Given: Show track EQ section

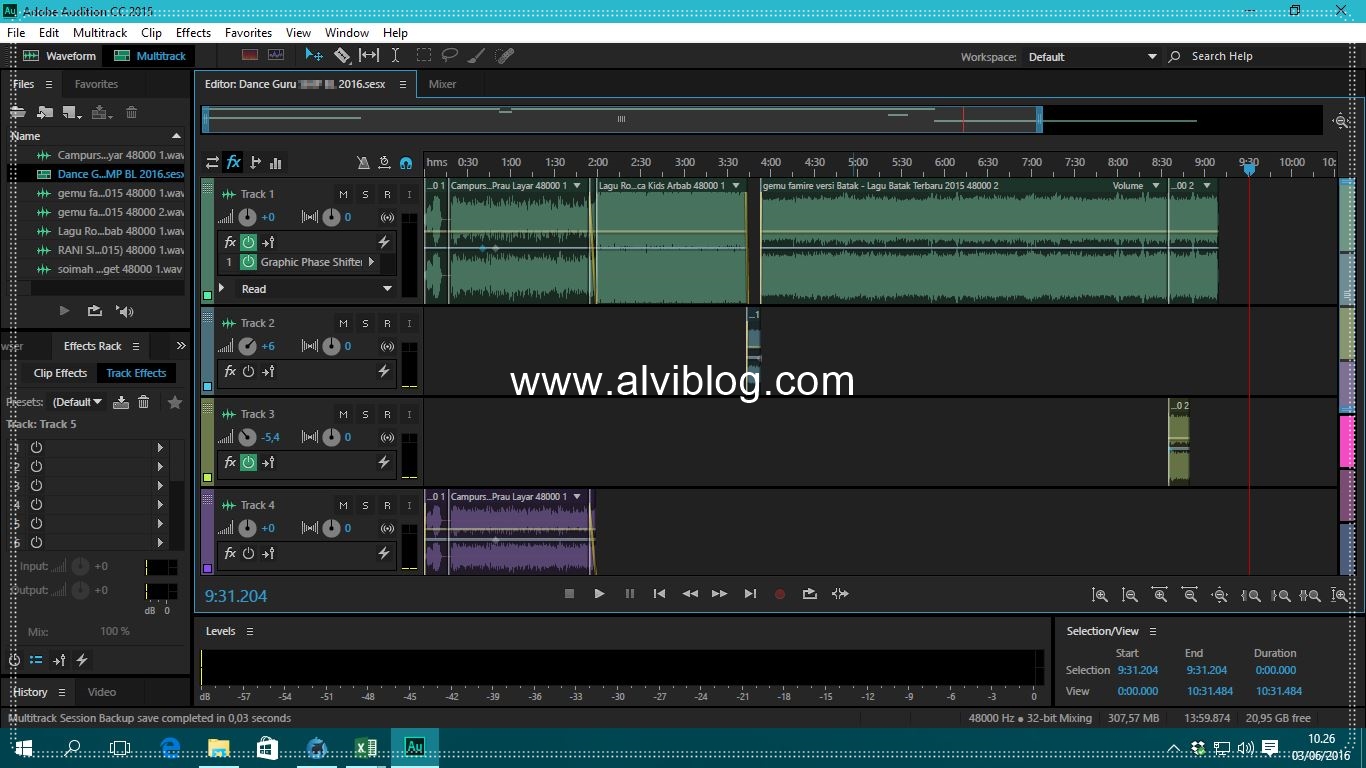Looking at the screenshot, I should pyautogui.click(x=276, y=162).
